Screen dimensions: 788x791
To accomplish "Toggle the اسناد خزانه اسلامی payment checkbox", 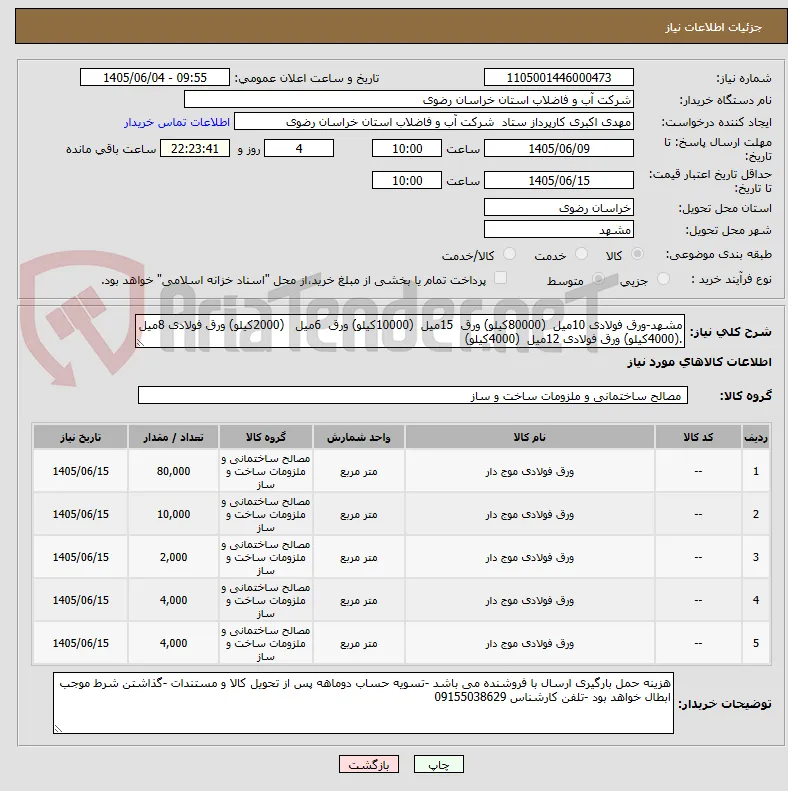I will 500,278.
